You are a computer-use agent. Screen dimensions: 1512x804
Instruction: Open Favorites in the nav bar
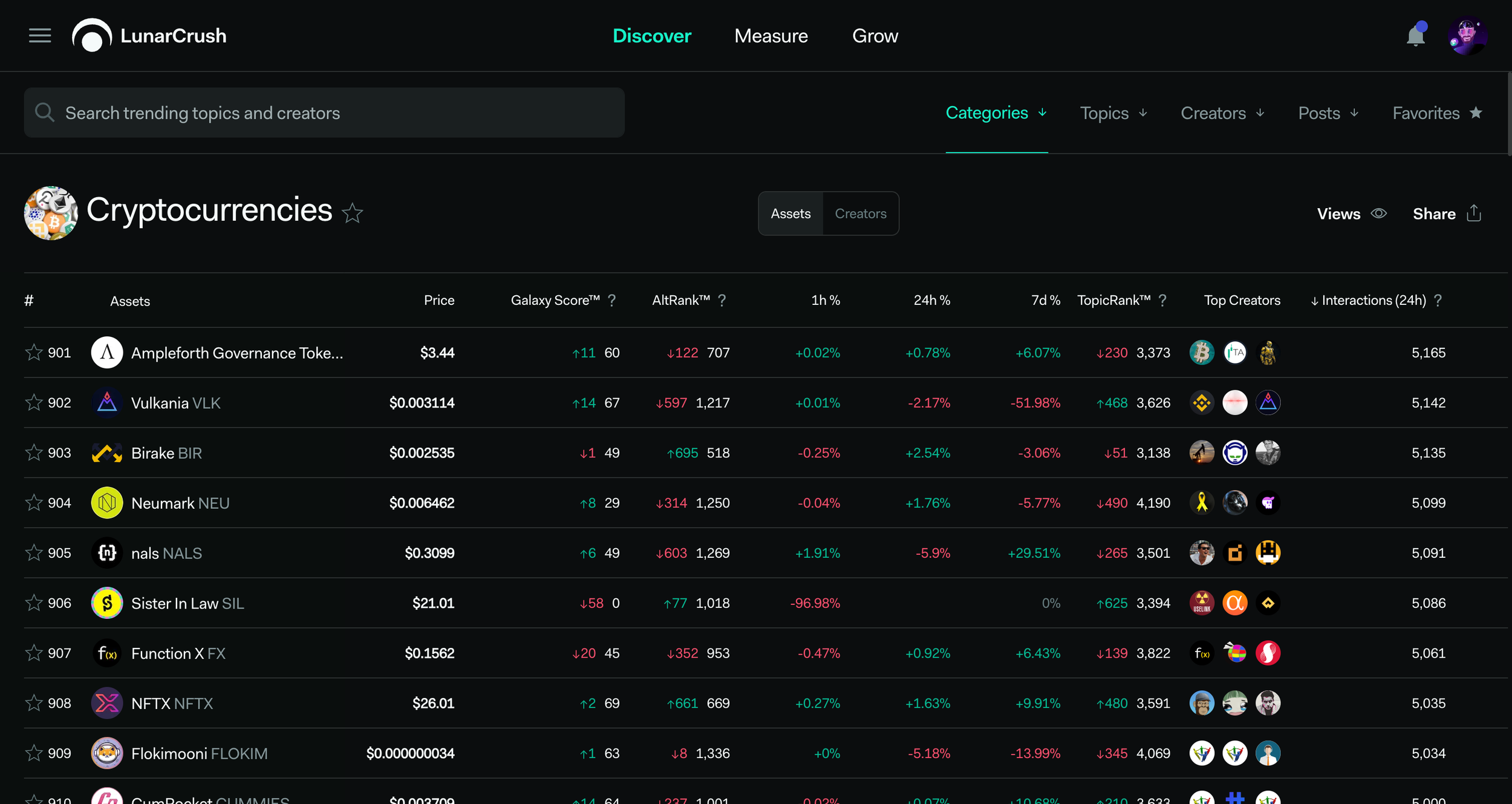1437,113
